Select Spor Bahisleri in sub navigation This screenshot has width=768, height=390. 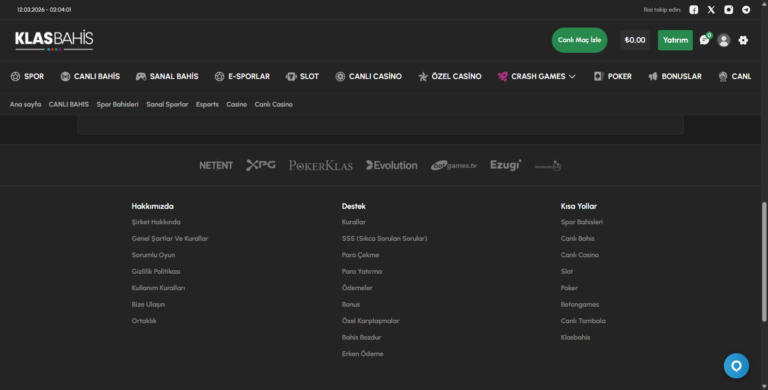[x=118, y=104]
